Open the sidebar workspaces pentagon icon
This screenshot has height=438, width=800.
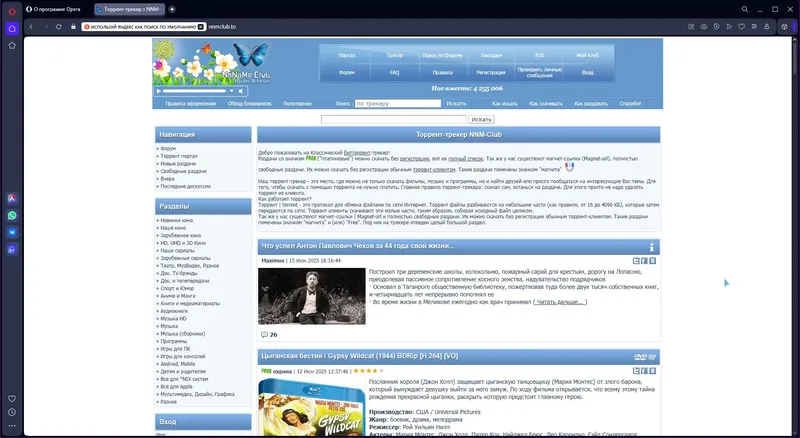tap(12, 45)
